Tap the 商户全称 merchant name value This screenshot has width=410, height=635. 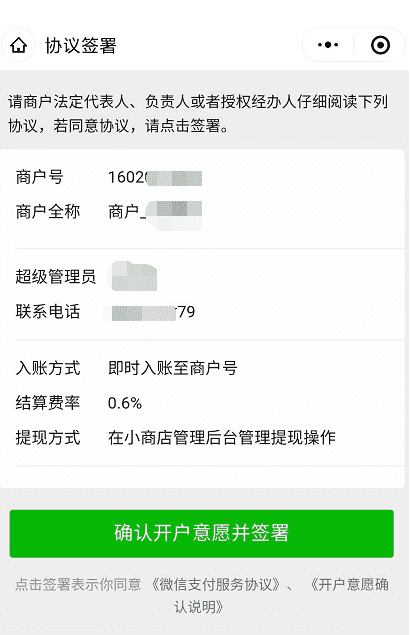(155, 212)
